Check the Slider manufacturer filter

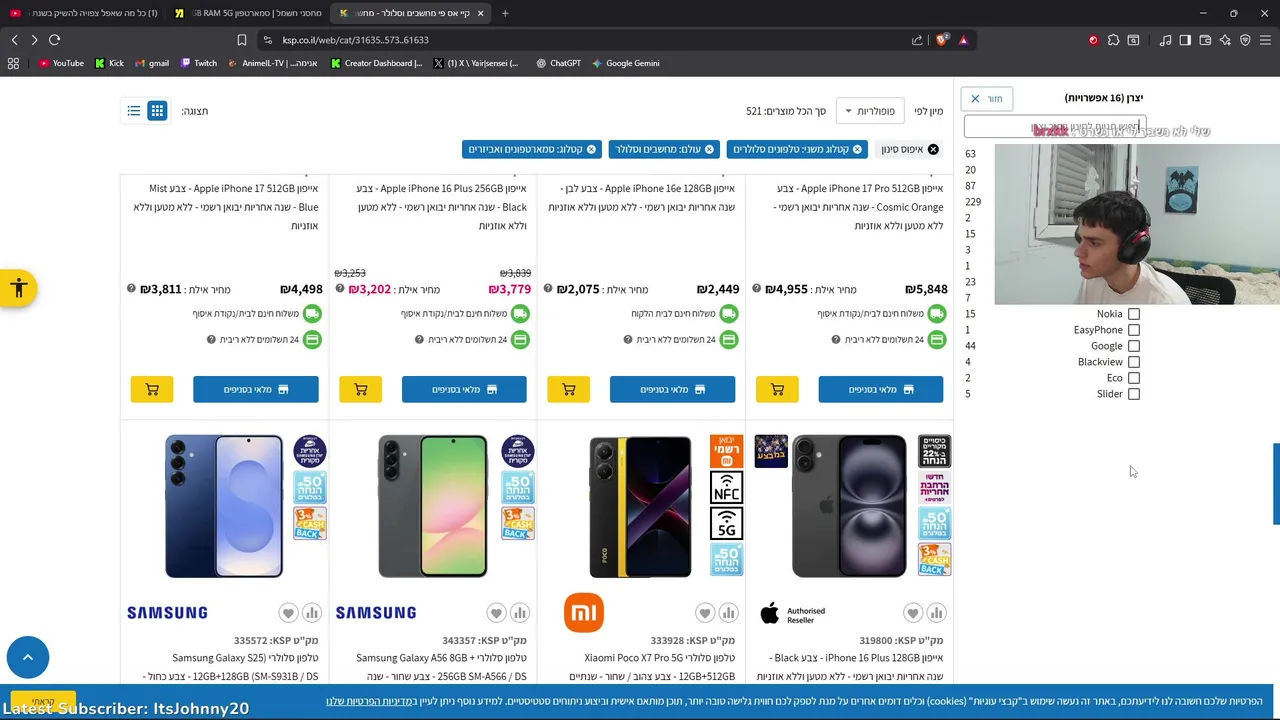coord(1133,394)
